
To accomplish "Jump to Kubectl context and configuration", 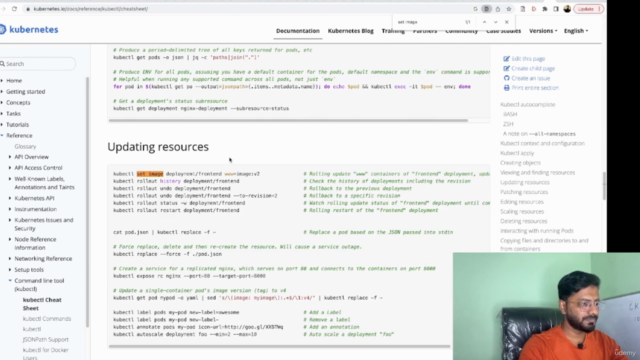I will [542, 143].
